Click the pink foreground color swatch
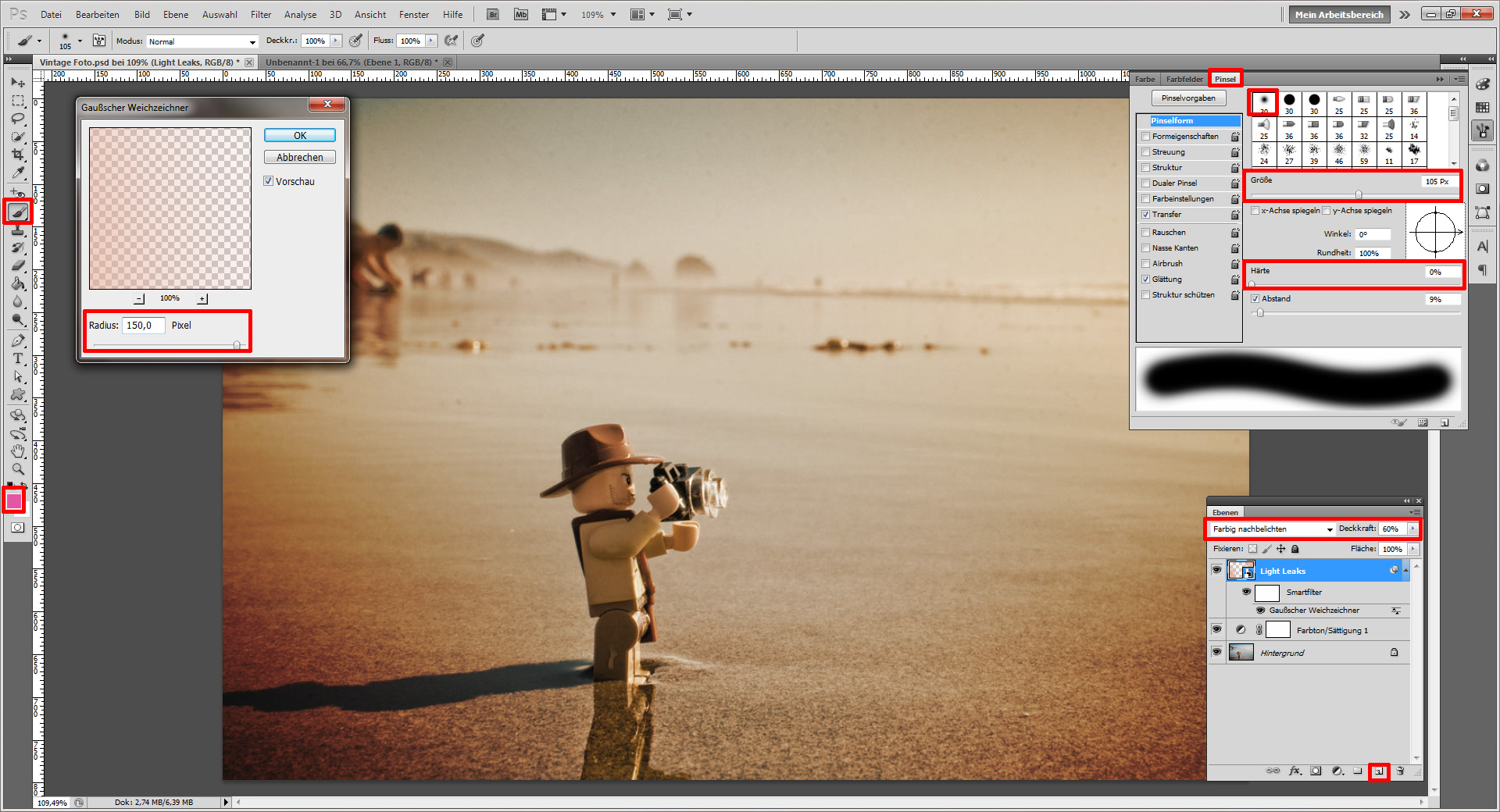The width and height of the screenshot is (1500, 812). click(14, 501)
